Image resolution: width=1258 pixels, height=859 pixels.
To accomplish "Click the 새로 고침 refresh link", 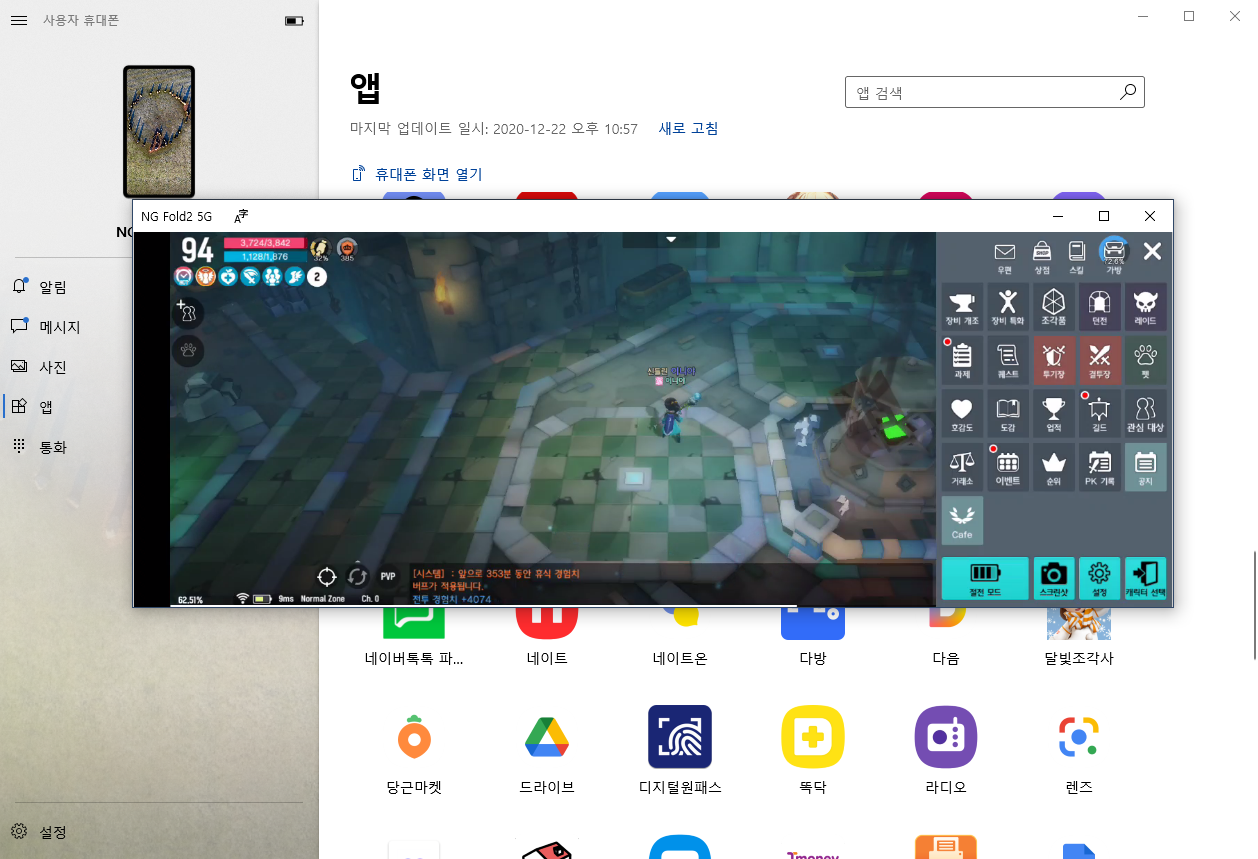I will [688, 128].
